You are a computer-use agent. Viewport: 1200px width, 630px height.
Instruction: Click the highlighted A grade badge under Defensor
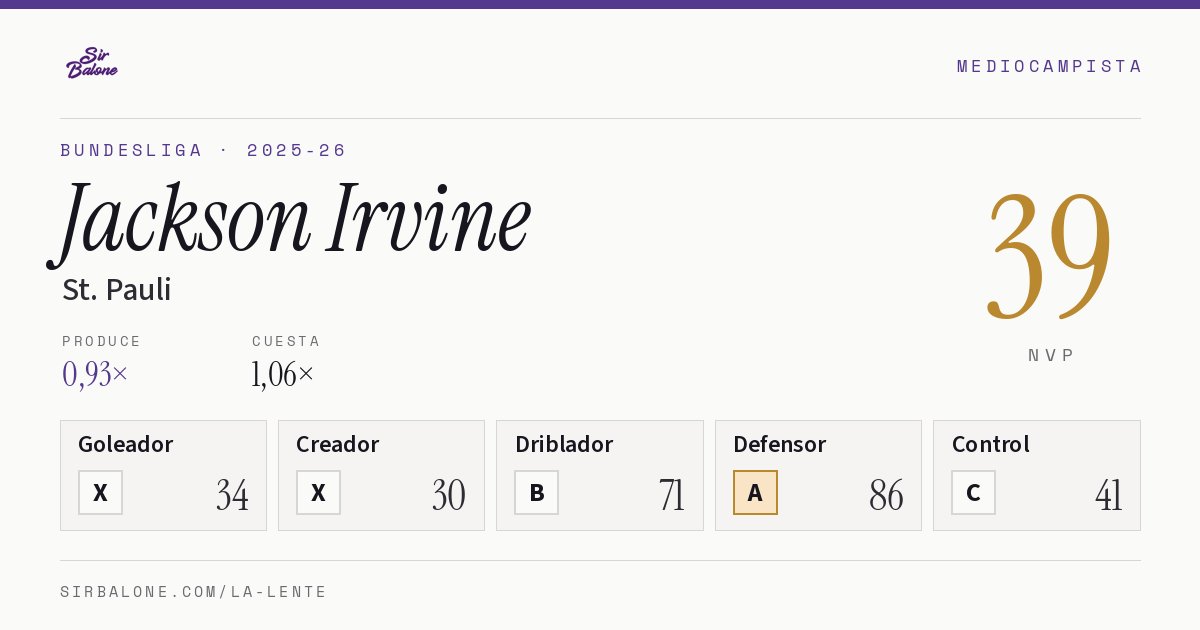[755, 493]
